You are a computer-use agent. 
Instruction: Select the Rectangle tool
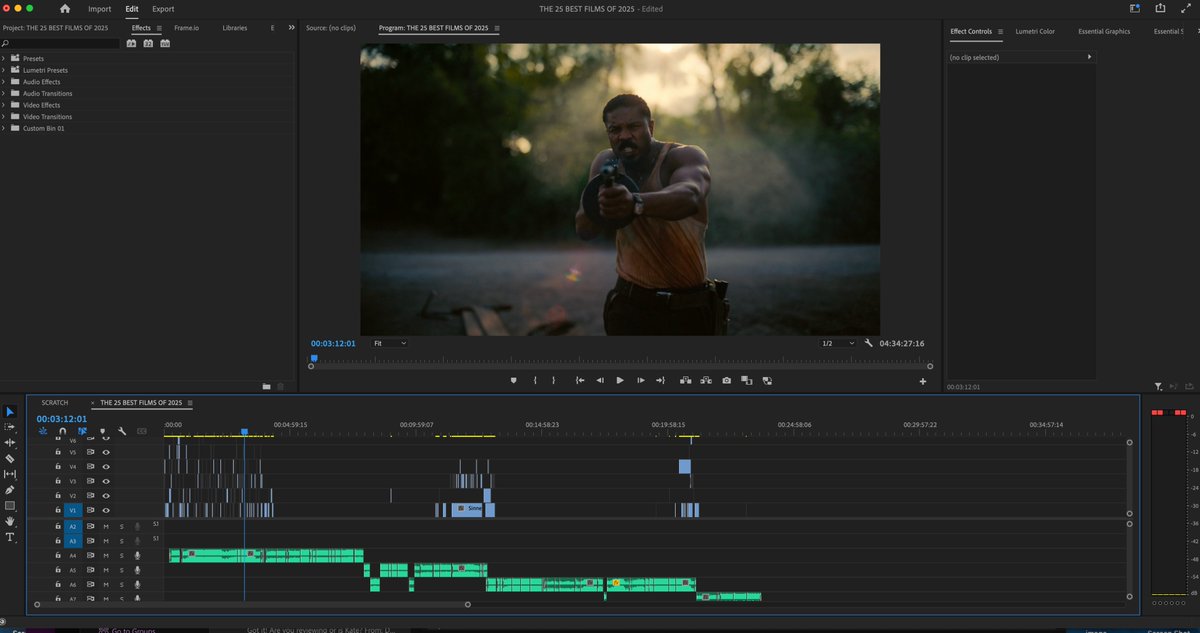pos(10,505)
